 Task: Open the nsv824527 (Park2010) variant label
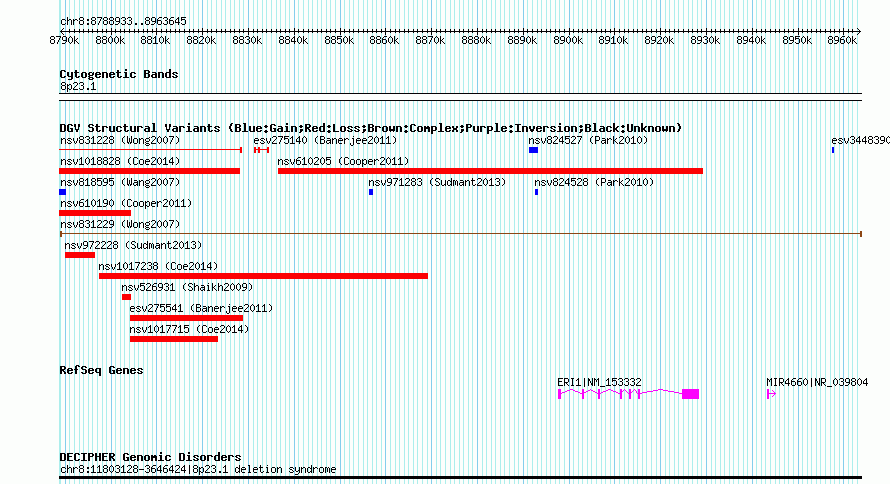(x=588, y=140)
